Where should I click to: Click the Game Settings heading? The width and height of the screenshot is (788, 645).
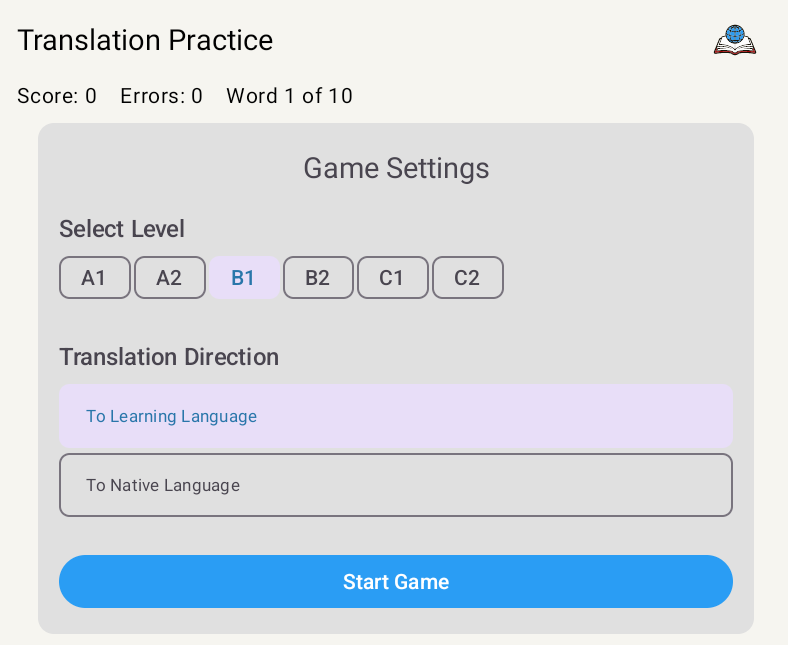click(x=396, y=168)
